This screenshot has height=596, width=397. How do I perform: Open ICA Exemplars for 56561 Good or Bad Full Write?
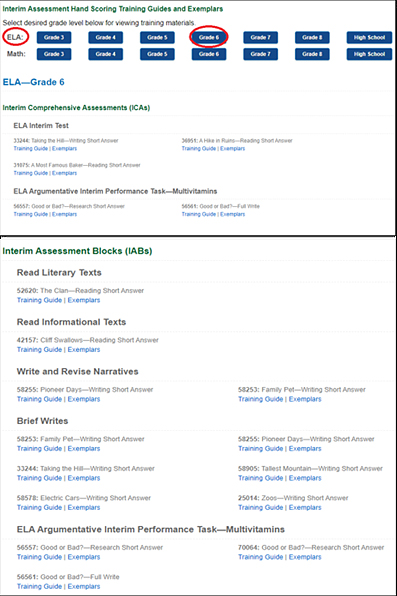[232, 214]
